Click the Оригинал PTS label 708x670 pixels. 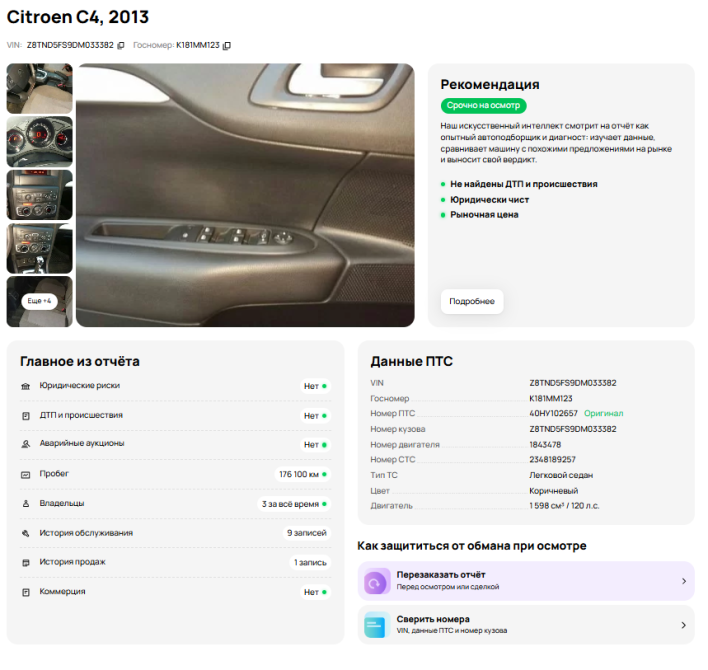tap(603, 414)
